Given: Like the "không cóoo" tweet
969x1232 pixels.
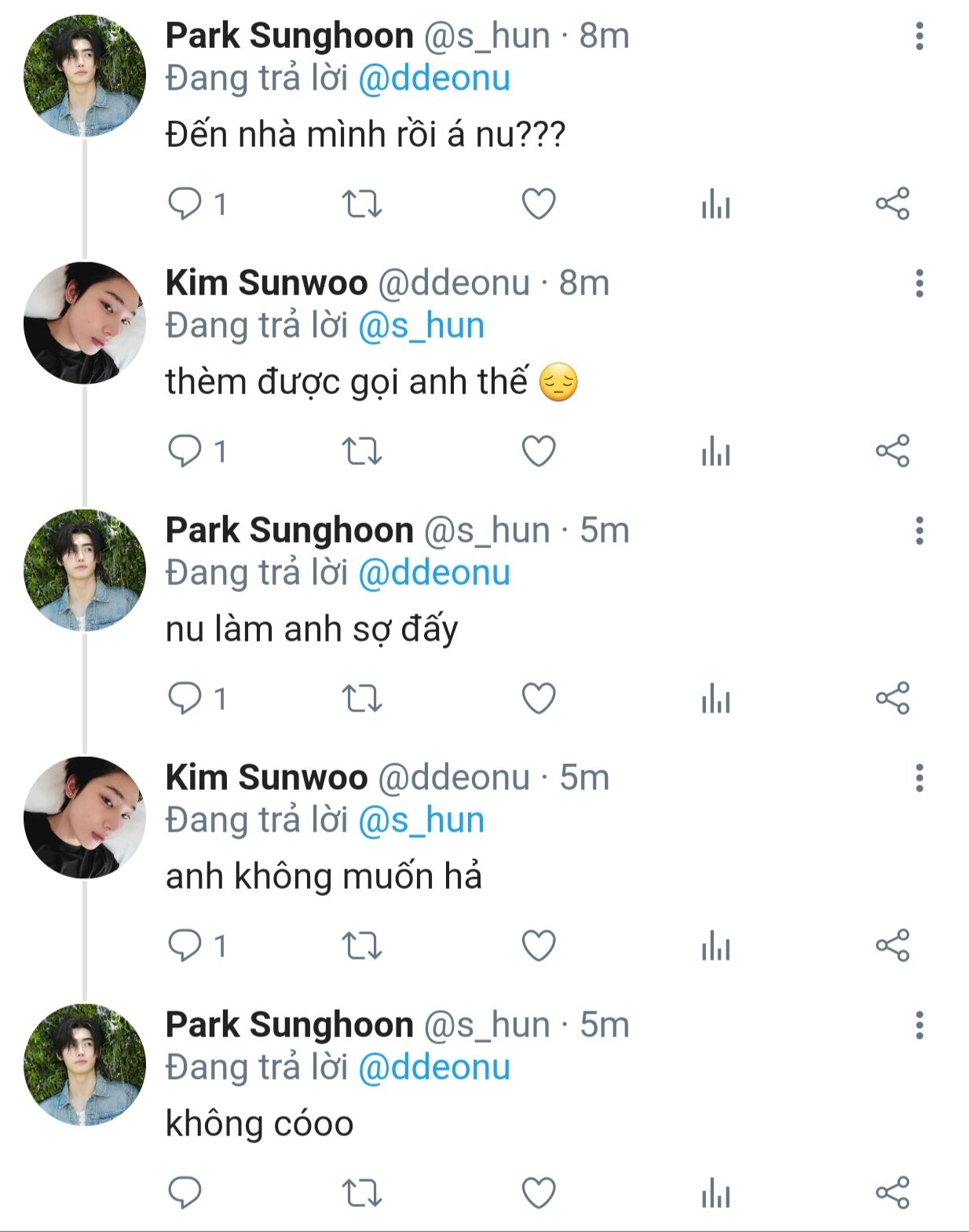Looking at the screenshot, I should [x=539, y=1194].
